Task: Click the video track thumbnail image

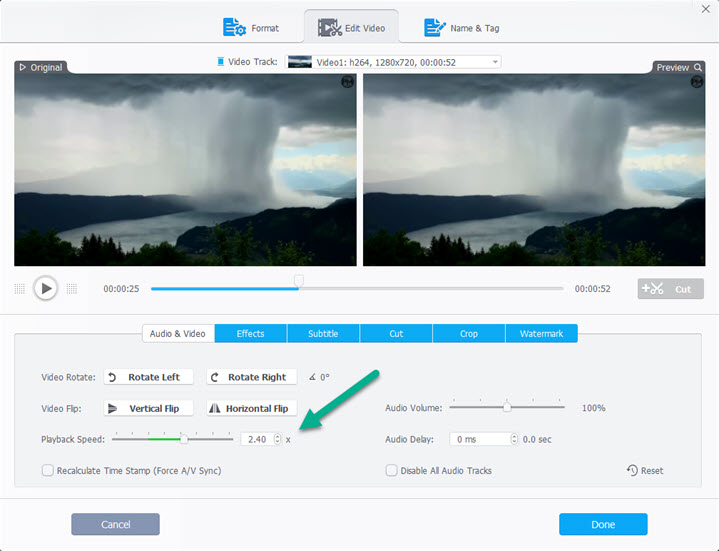Action: 300,62
